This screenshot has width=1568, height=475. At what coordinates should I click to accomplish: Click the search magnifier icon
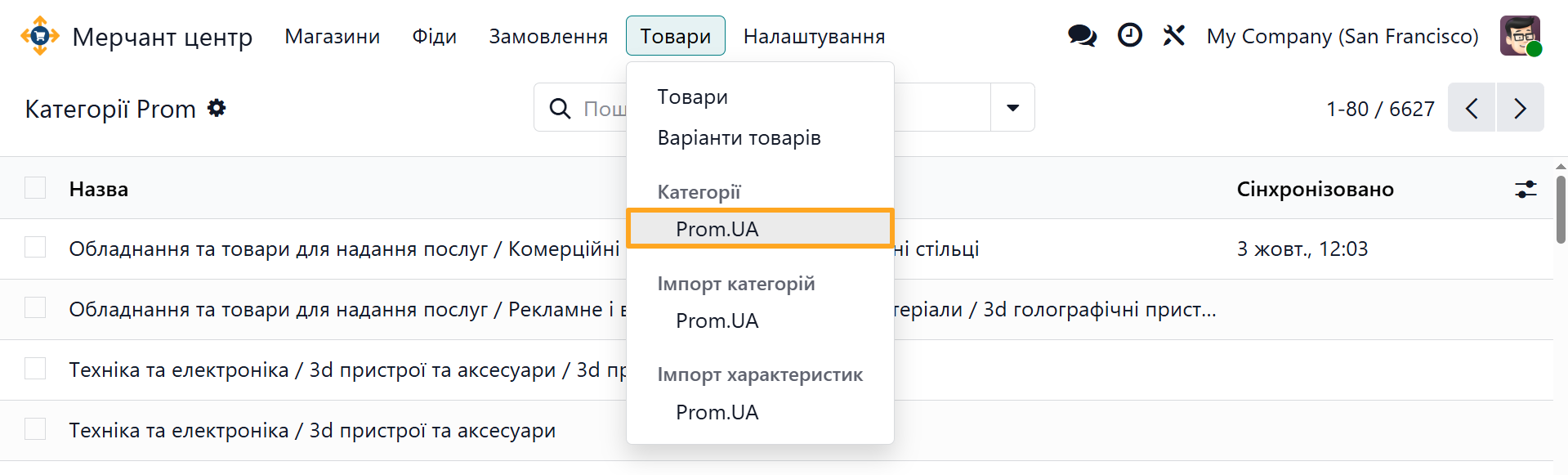click(x=560, y=108)
